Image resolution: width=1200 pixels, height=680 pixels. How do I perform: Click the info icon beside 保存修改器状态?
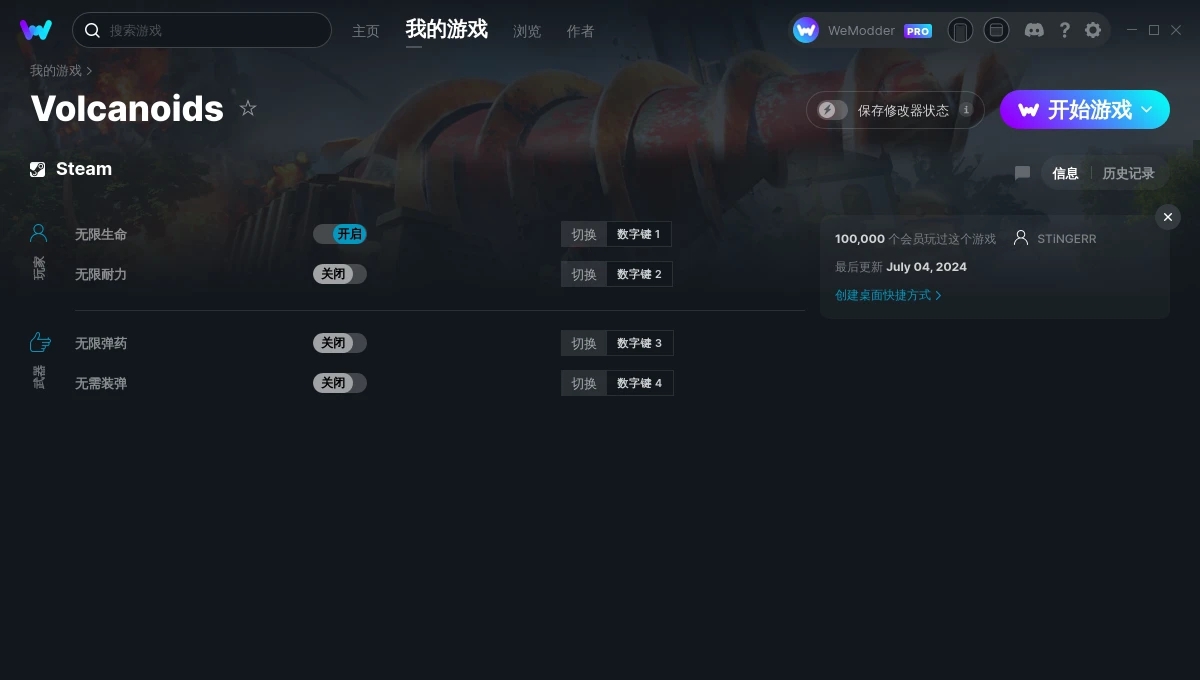pyautogui.click(x=966, y=110)
